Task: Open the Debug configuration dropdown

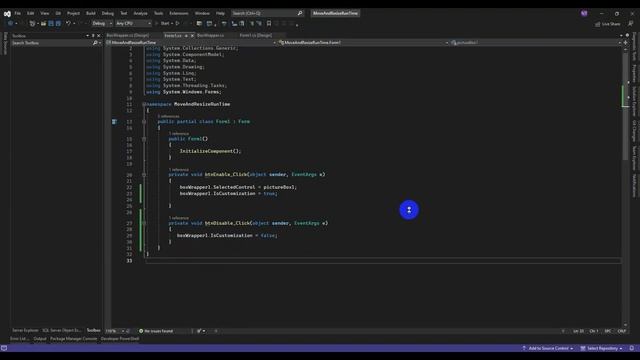Action: (102, 24)
